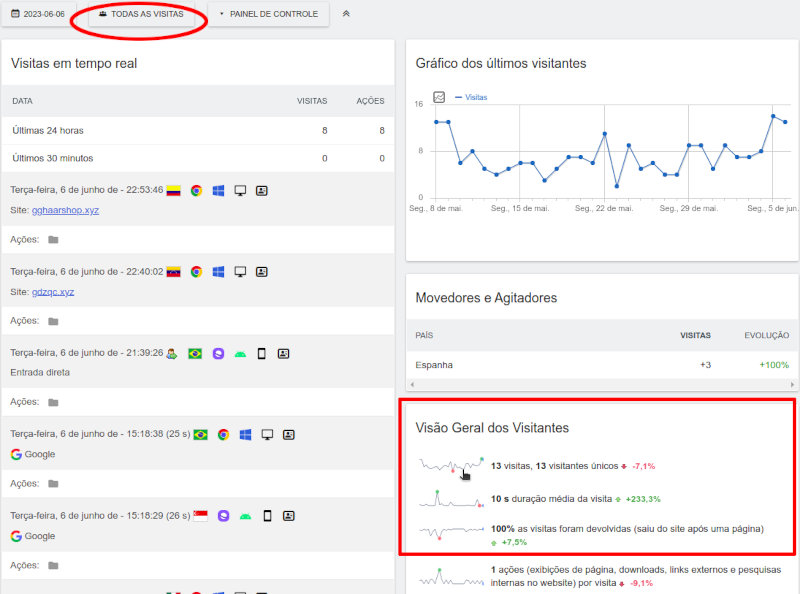This screenshot has width=800, height=594.
Task: Click the Chrome browser icon on 22:53:46 visit
Action: pos(196,189)
